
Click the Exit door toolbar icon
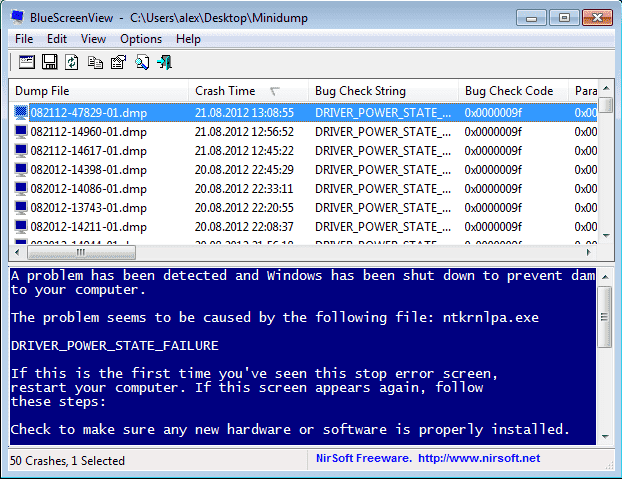click(x=165, y=62)
